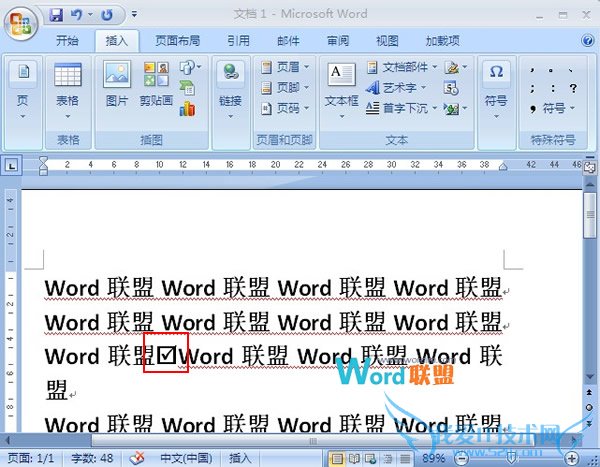Click 页面: 1/1 page indicator
The image size is (600, 467).
31,458
